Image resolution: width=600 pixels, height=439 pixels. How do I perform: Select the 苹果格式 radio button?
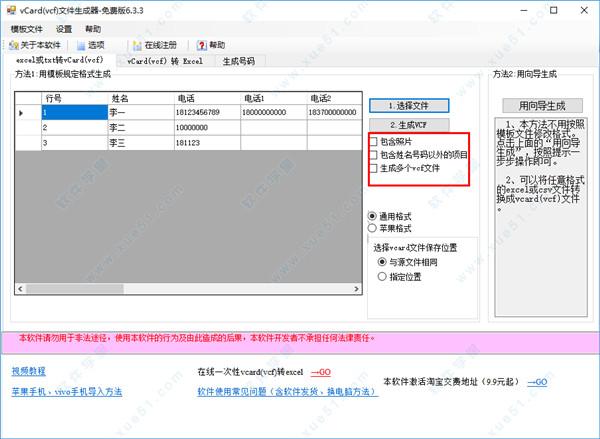tap(373, 228)
